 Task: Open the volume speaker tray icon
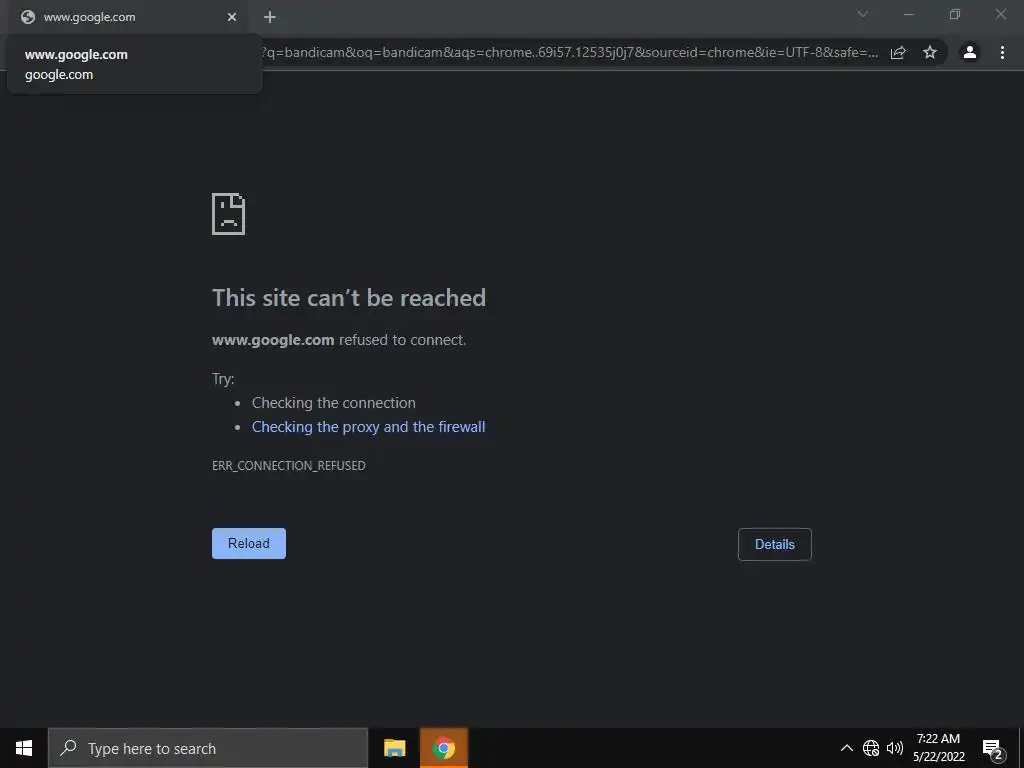895,748
